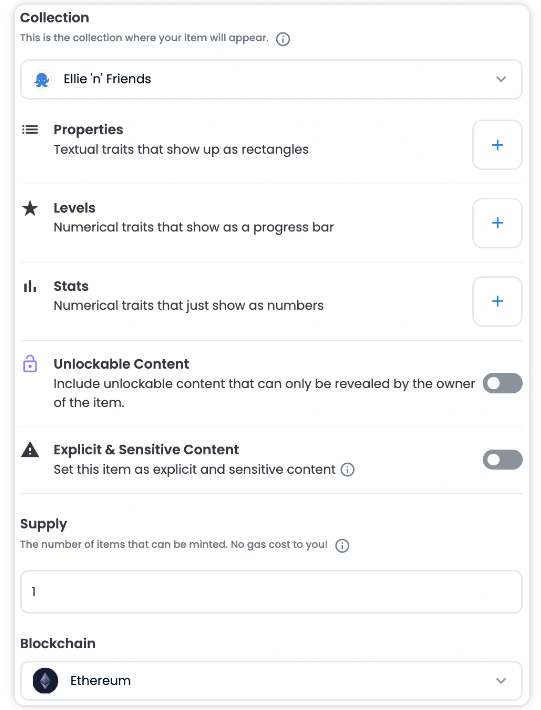Viewport: 541px width, 710px height.
Task: Enable the Unlockable Content toggle
Action: pos(503,383)
